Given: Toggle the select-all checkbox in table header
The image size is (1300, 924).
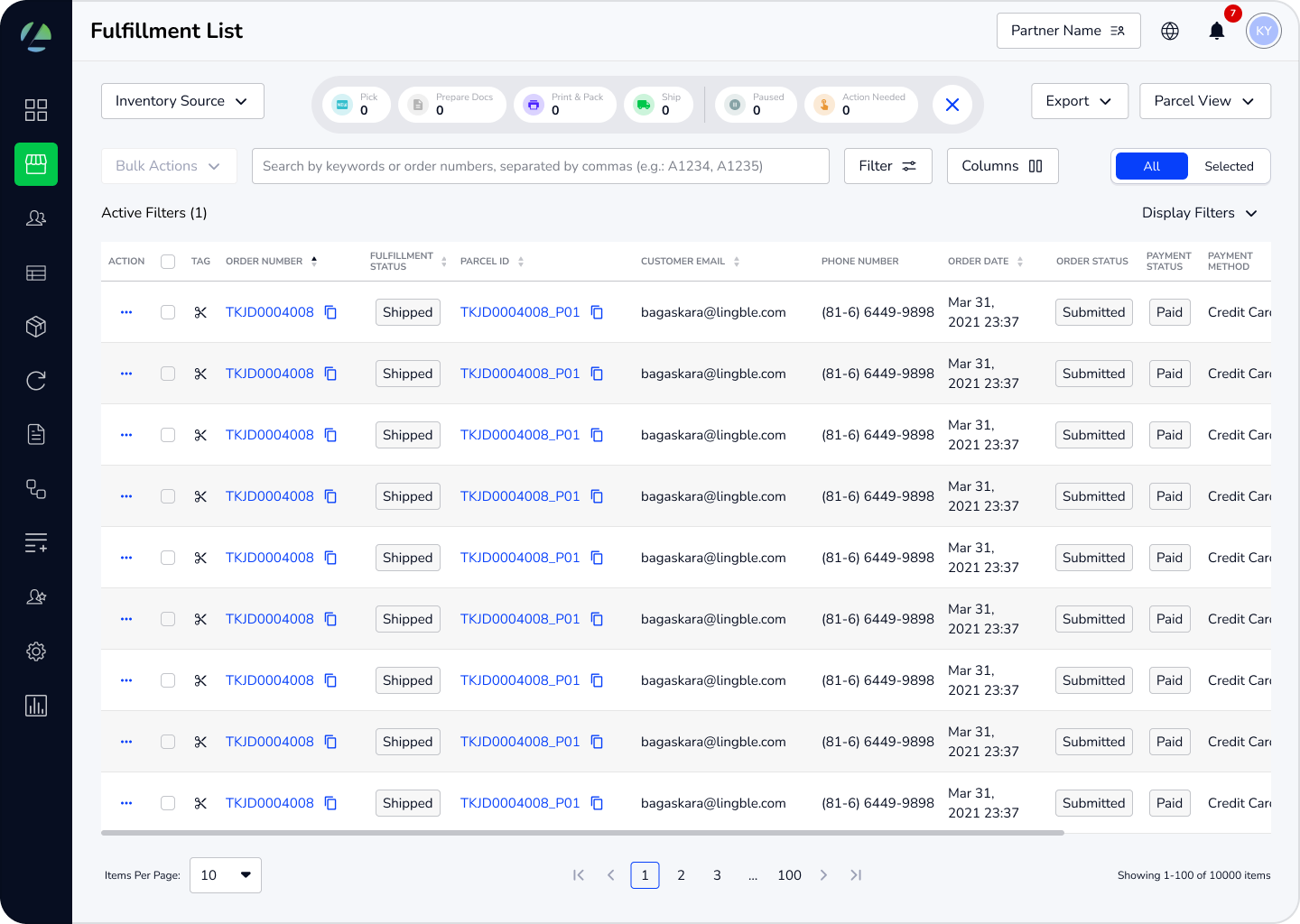Looking at the screenshot, I should click(x=168, y=262).
